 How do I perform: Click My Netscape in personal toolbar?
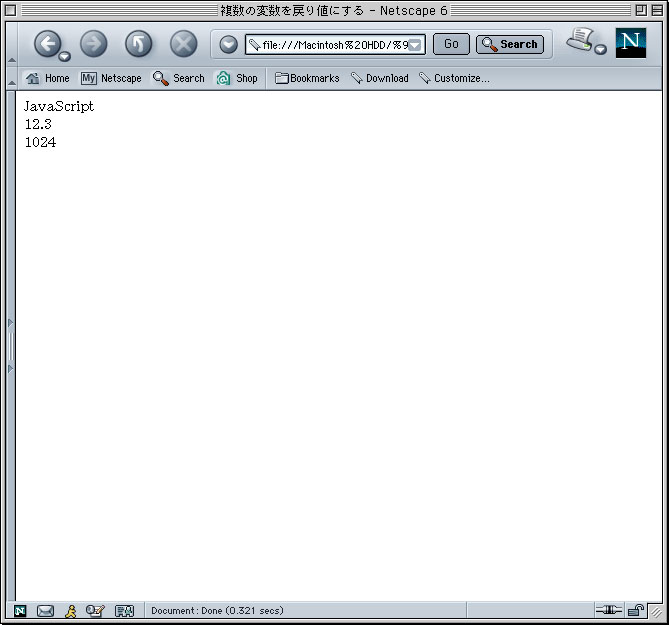[x=111, y=78]
